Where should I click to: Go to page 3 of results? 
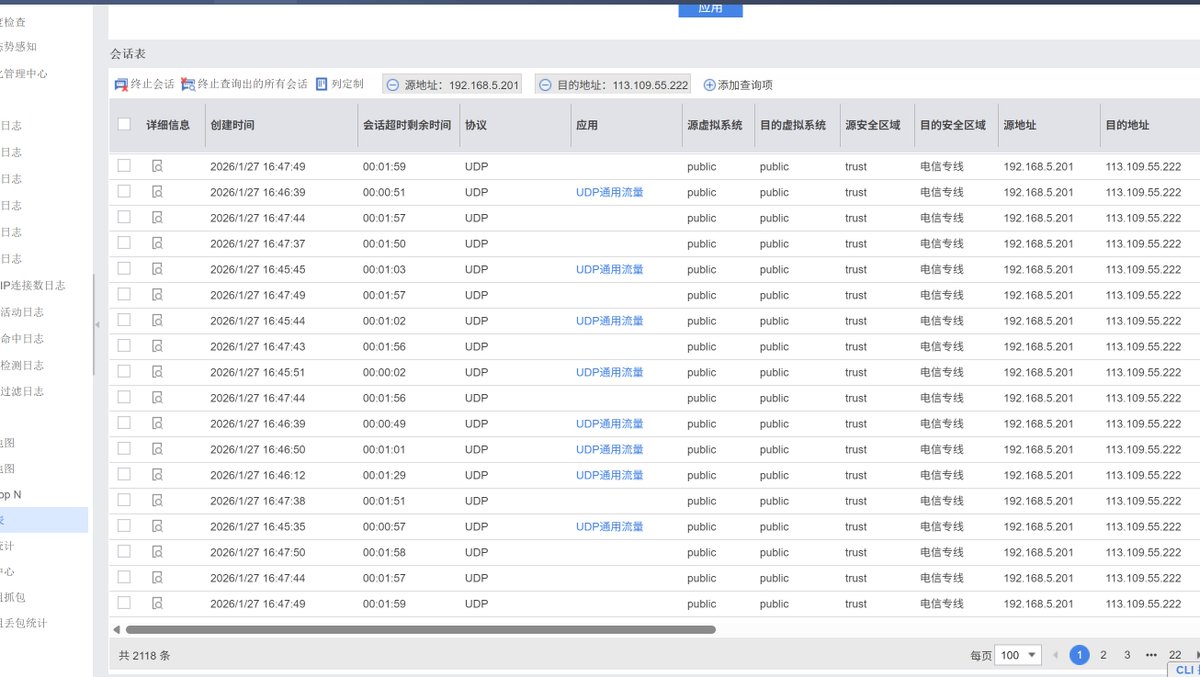click(x=1127, y=655)
